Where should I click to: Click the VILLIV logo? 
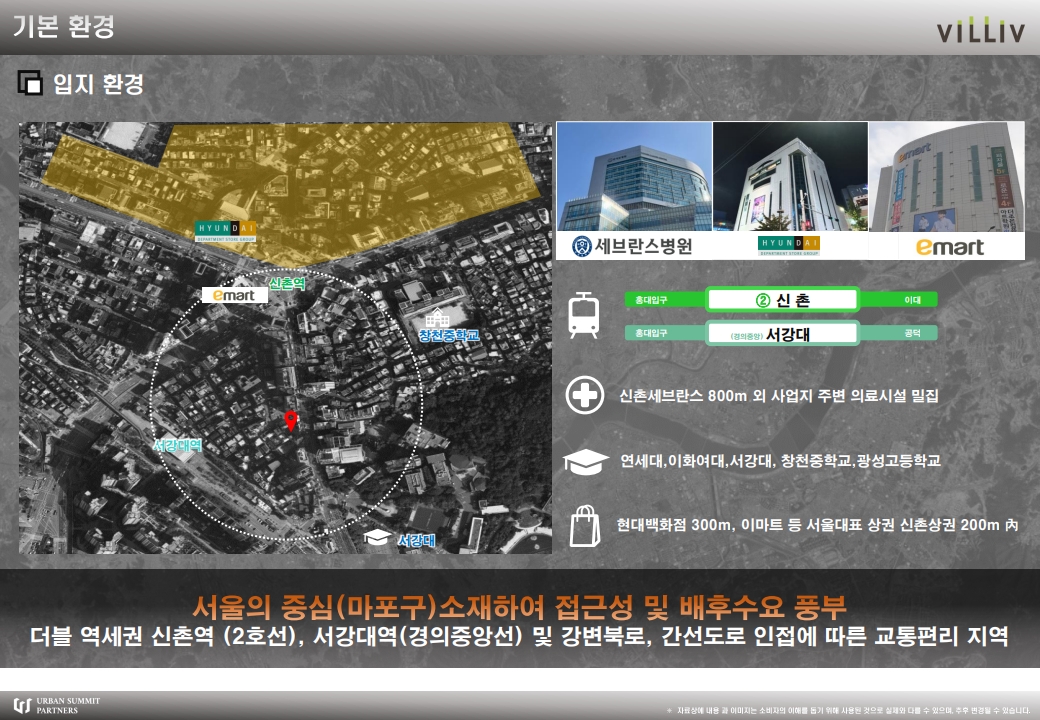point(981,30)
